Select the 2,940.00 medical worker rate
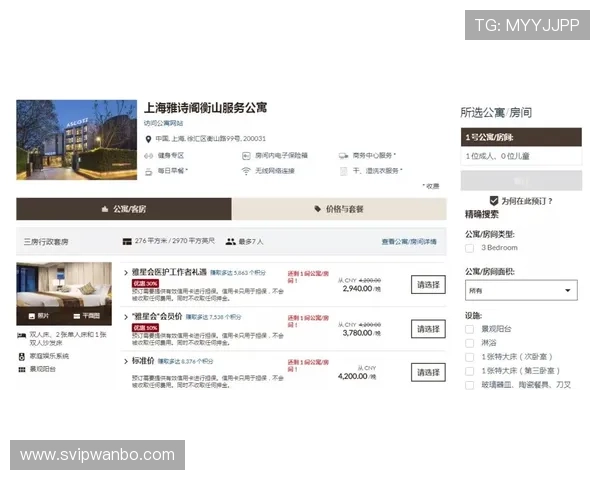The image size is (600, 480). coord(428,284)
